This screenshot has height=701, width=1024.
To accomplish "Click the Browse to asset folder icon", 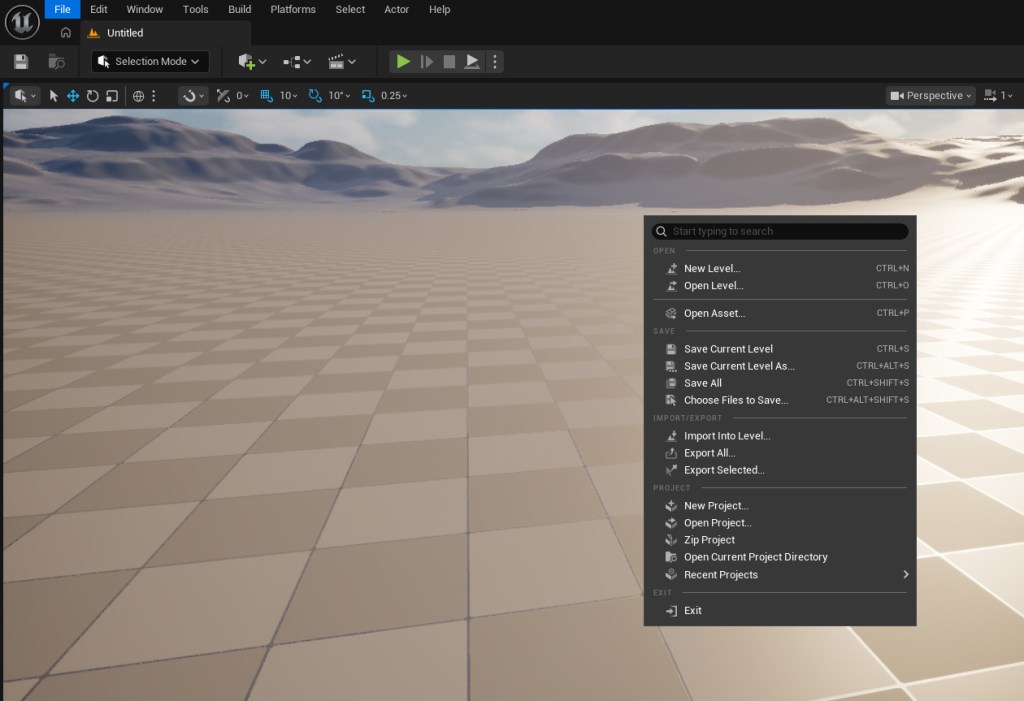I will pyautogui.click(x=57, y=62).
